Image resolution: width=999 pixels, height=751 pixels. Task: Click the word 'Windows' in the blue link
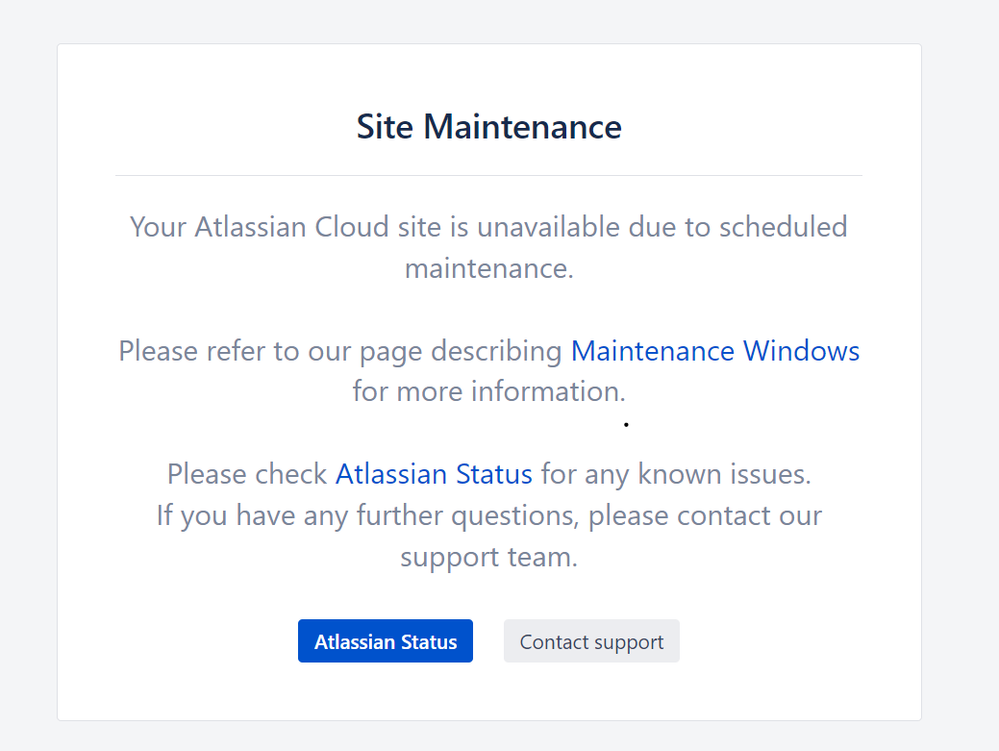tap(801, 351)
